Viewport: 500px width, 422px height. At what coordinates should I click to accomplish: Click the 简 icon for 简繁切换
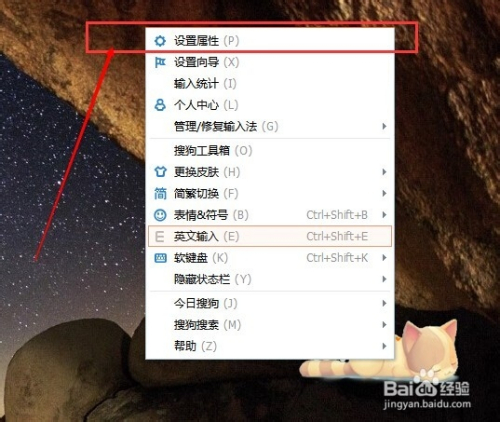[x=160, y=193]
